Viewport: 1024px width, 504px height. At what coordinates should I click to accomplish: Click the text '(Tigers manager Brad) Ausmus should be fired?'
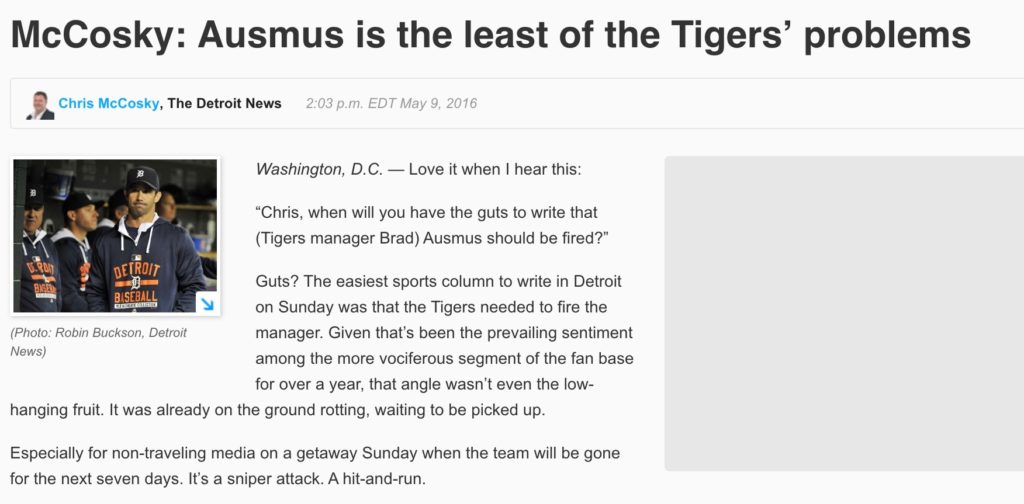(432, 238)
